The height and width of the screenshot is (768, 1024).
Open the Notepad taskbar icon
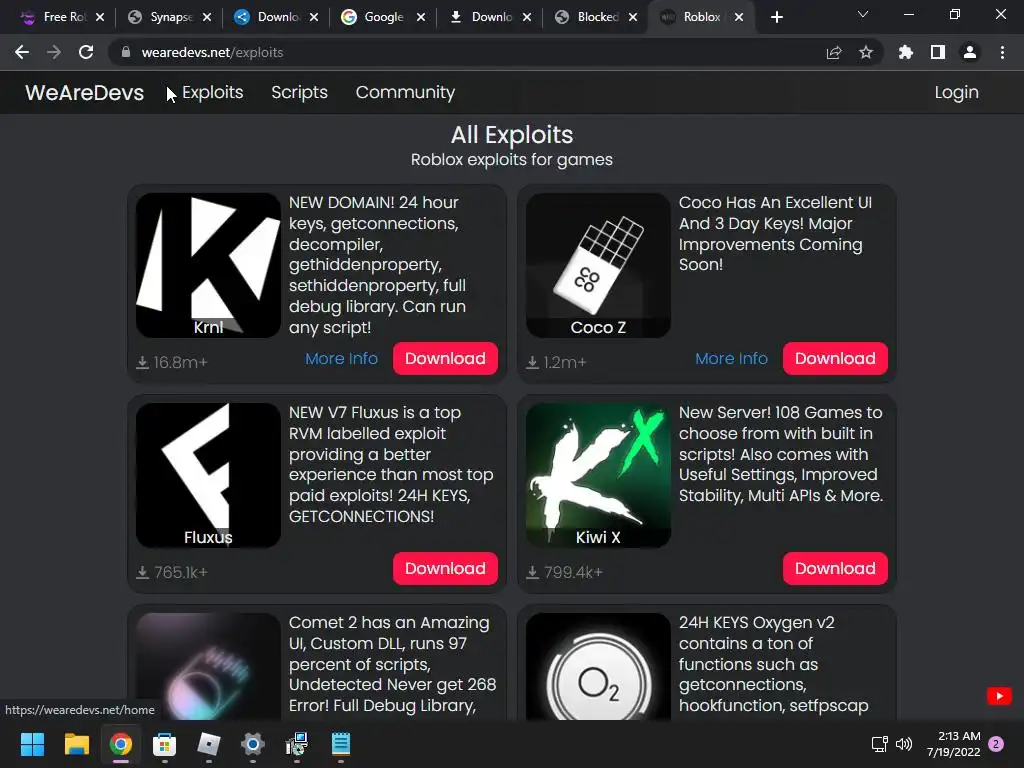[x=341, y=744]
